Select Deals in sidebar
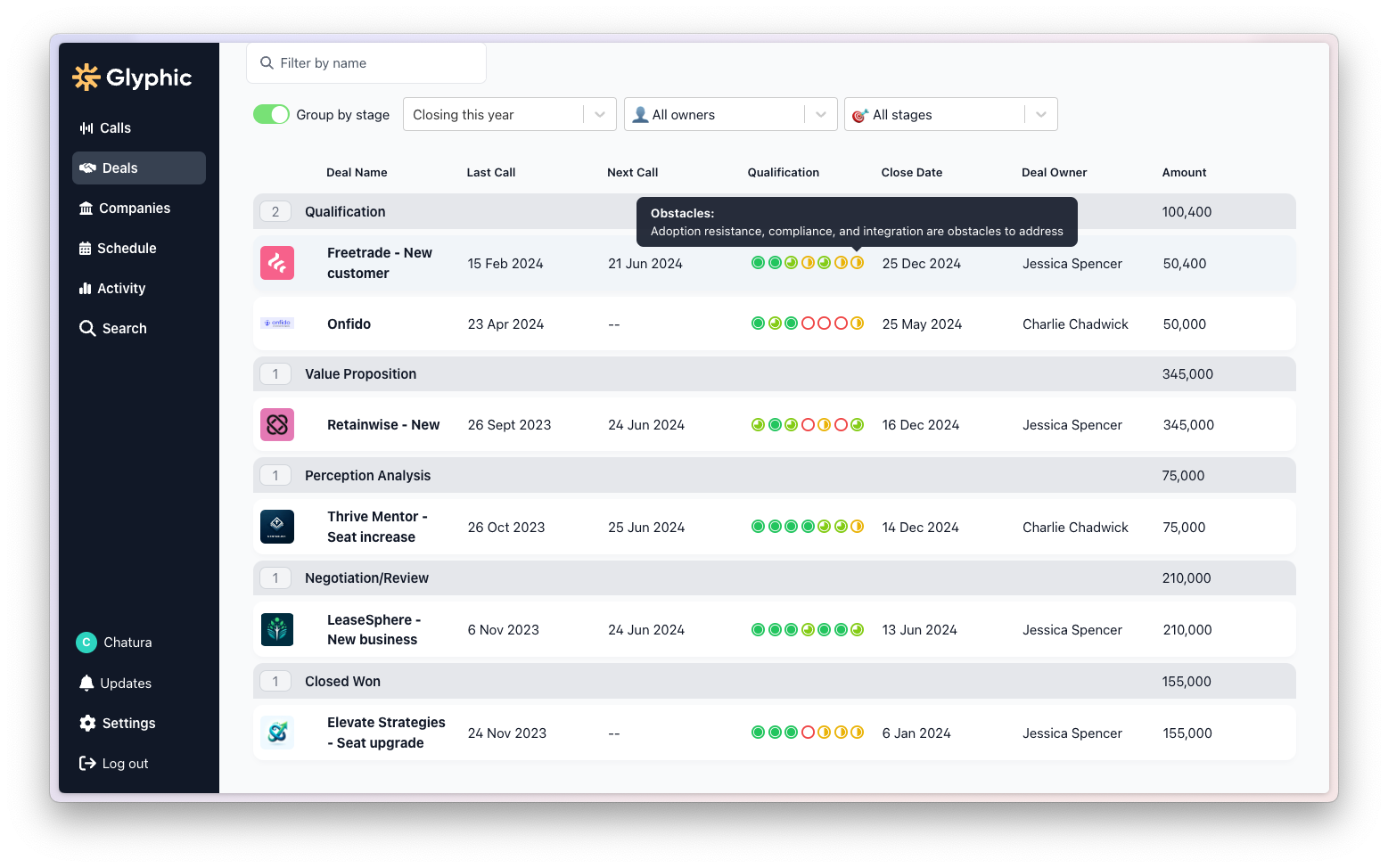 point(139,168)
